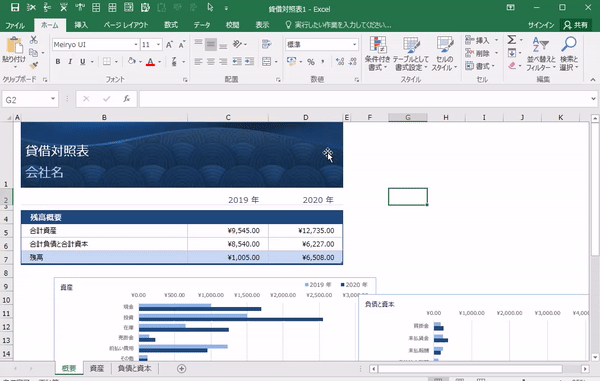Image resolution: width=600 pixels, height=381 pixels.
Task: Open the font color dropdown arrow
Action: coord(160,62)
